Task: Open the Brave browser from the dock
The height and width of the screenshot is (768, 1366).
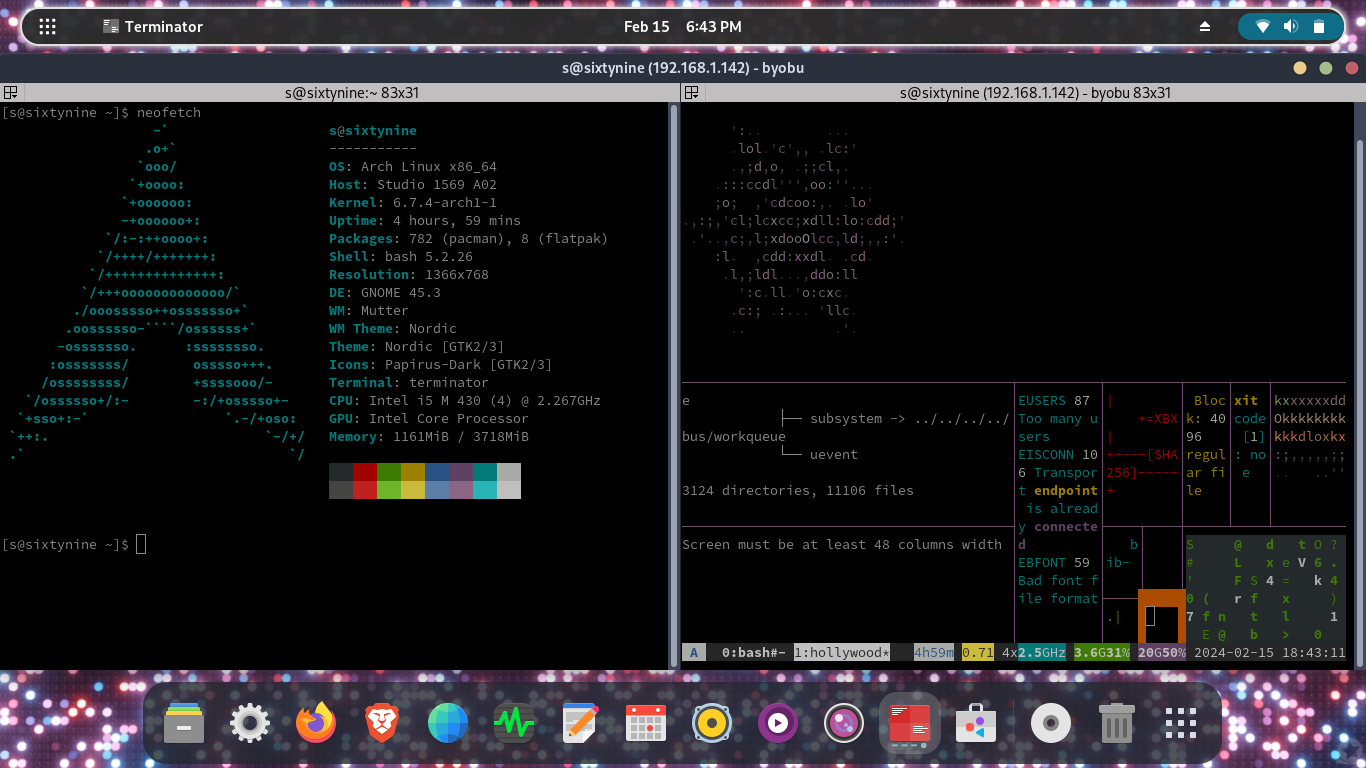Action: 381,722
